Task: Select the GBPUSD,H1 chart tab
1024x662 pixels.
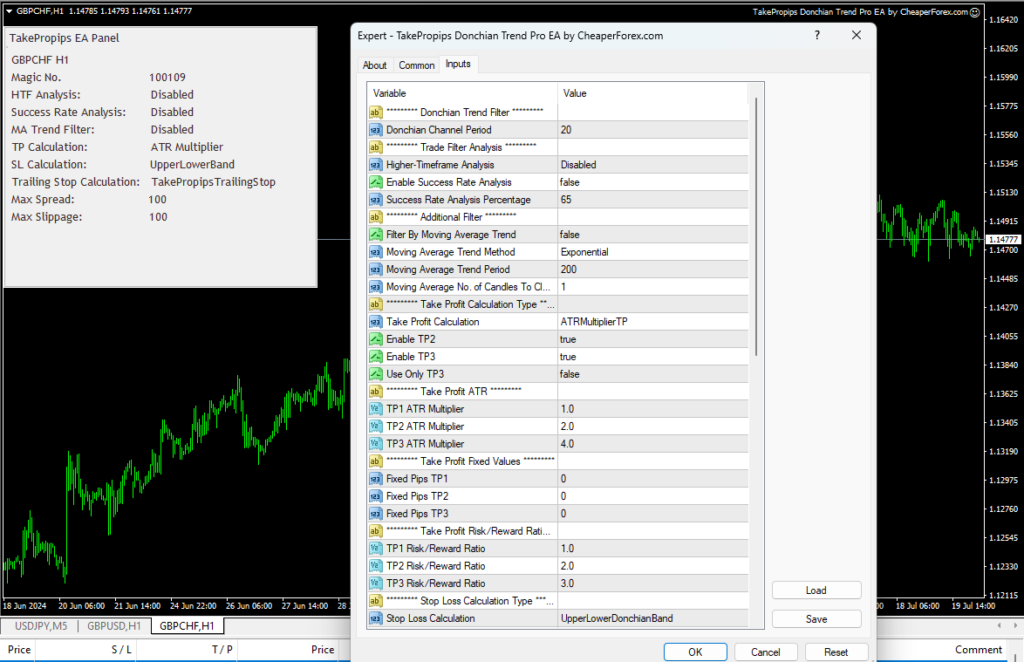Action: pyautogui.click(x=113, y=625)
